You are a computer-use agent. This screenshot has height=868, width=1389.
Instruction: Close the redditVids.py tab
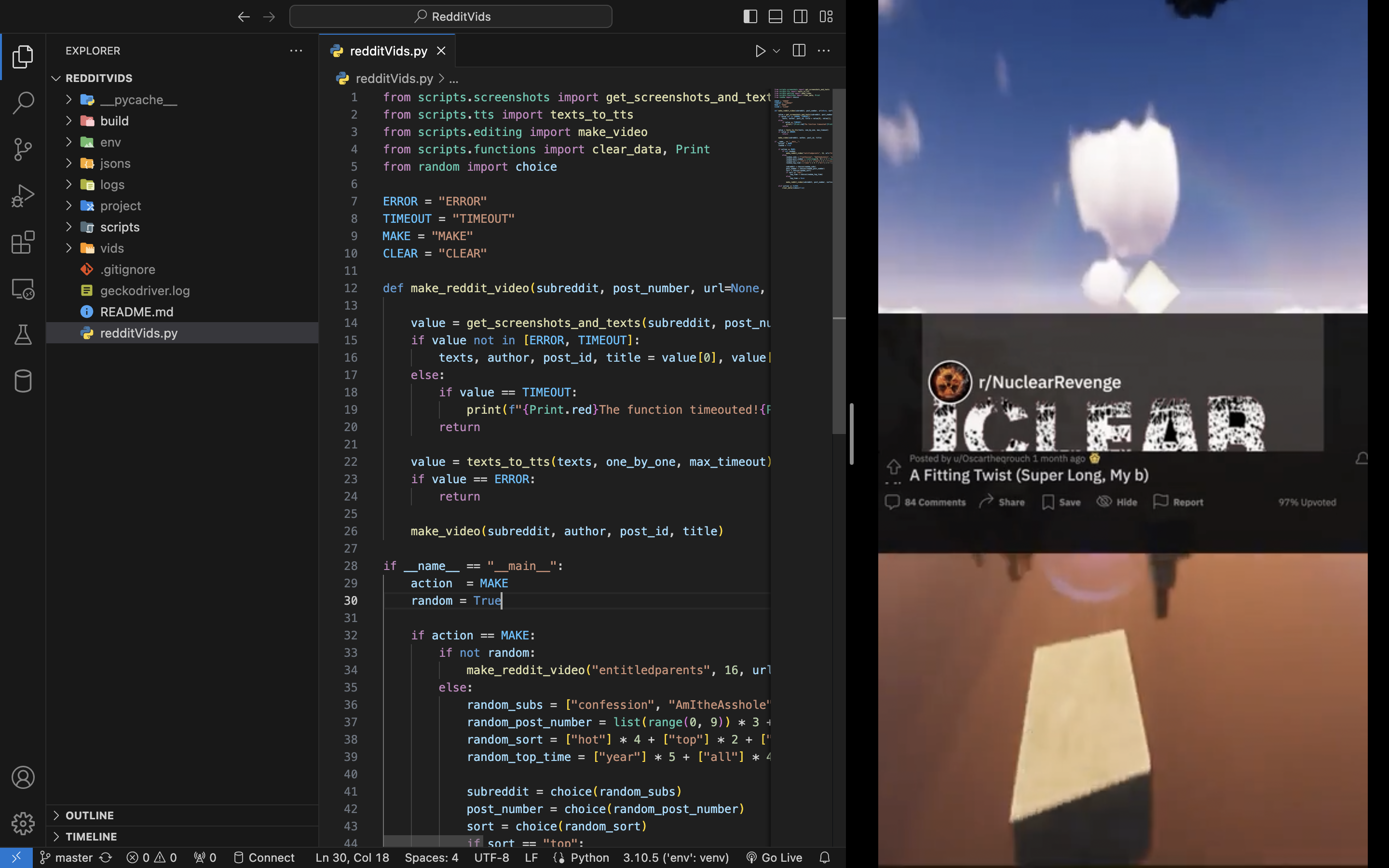(x=441, y=51)
